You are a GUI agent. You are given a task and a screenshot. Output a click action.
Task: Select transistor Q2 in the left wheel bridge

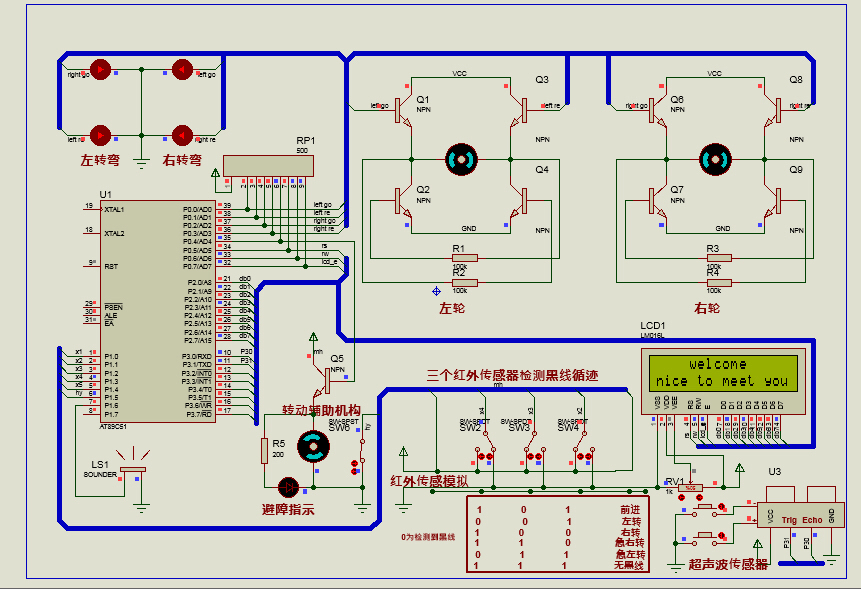(x=404, y=201)
